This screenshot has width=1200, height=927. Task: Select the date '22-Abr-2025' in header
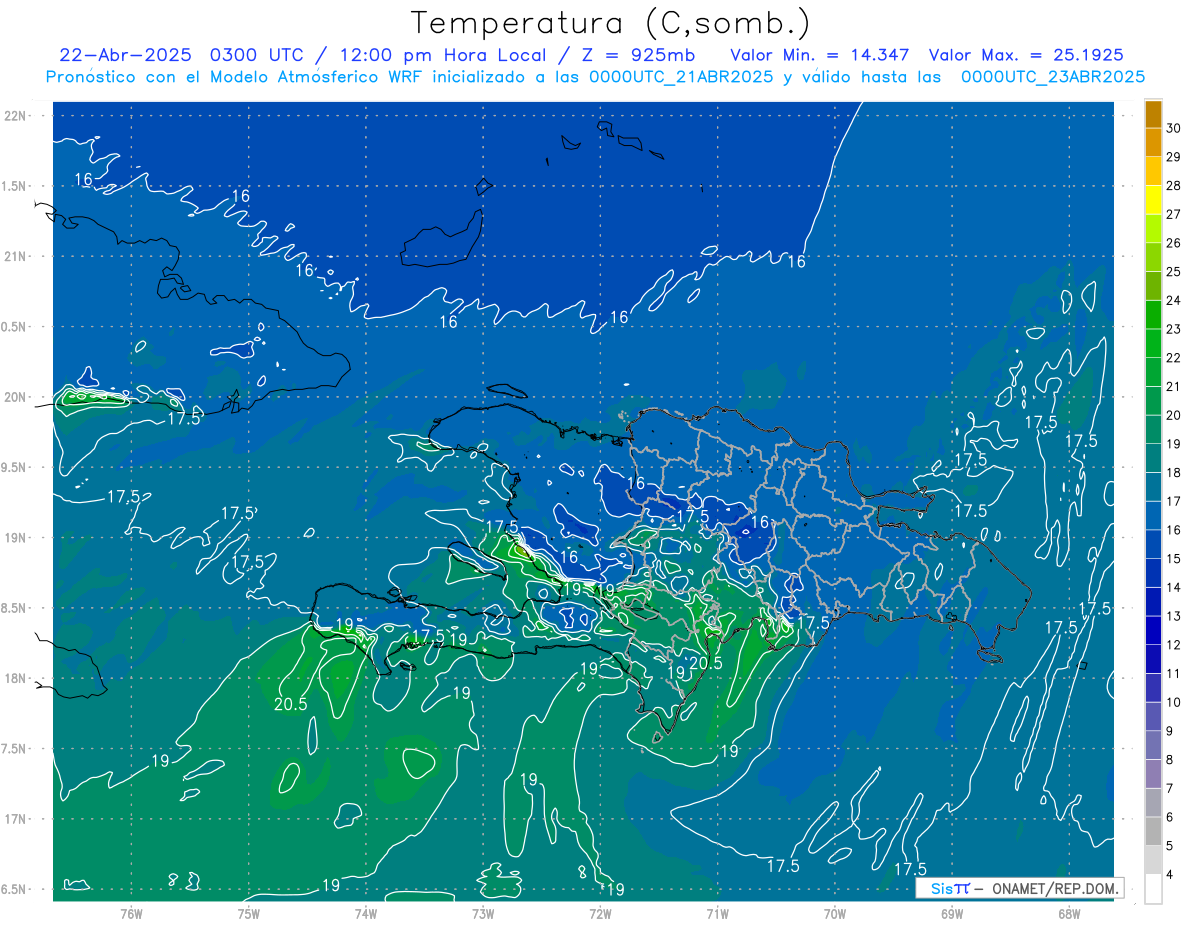[126, 55]
